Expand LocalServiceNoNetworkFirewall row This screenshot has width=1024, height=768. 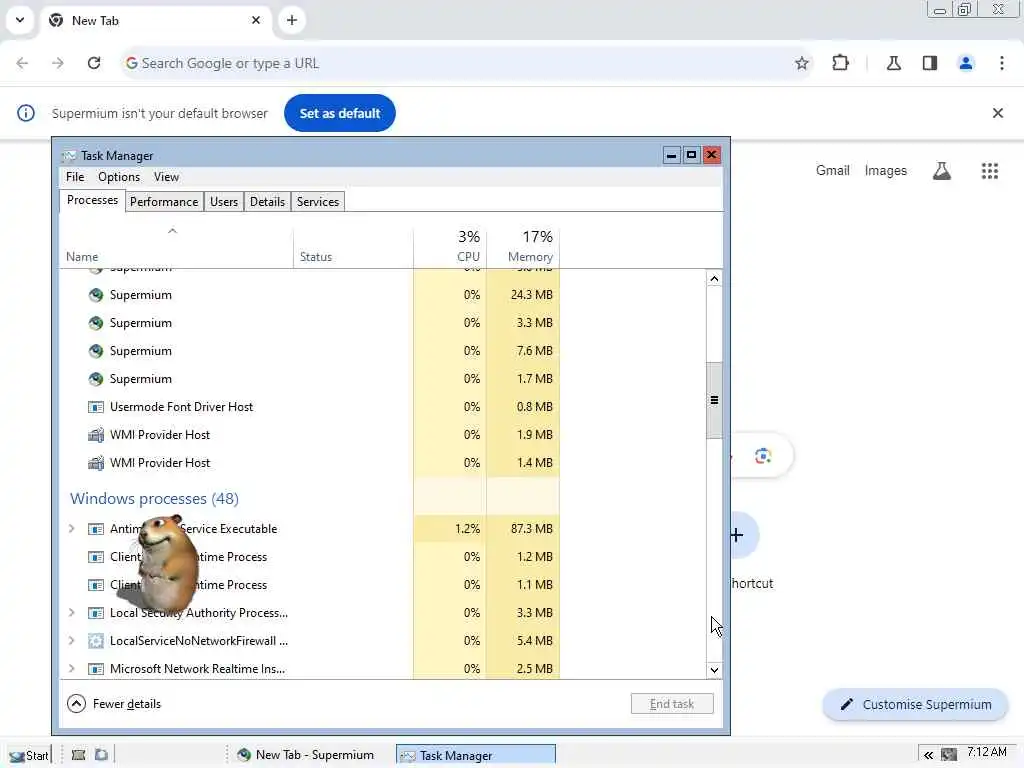[72, 641]
